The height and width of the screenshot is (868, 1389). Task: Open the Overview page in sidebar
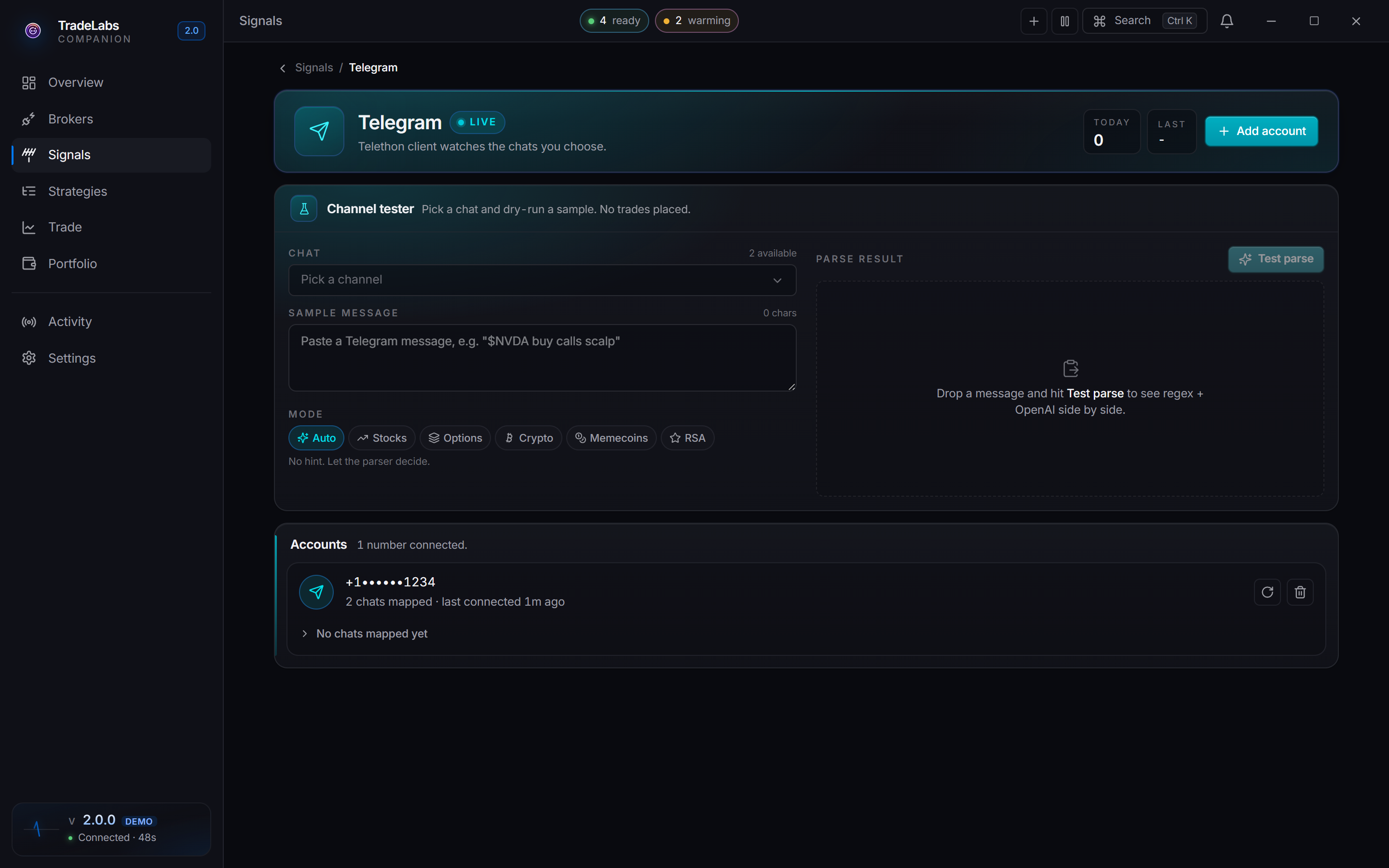point(111,82)
